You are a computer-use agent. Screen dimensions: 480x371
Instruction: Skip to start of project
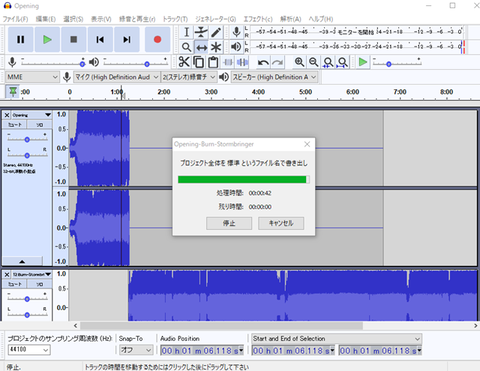pyautogui.click(x=100, y=40)
